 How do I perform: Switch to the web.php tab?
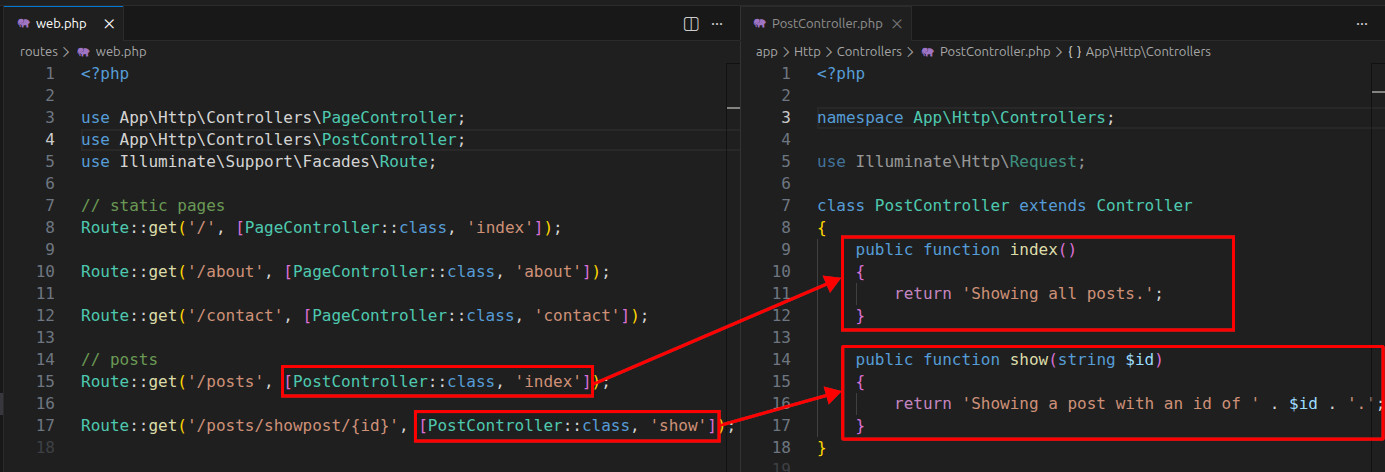coord(62,23)
